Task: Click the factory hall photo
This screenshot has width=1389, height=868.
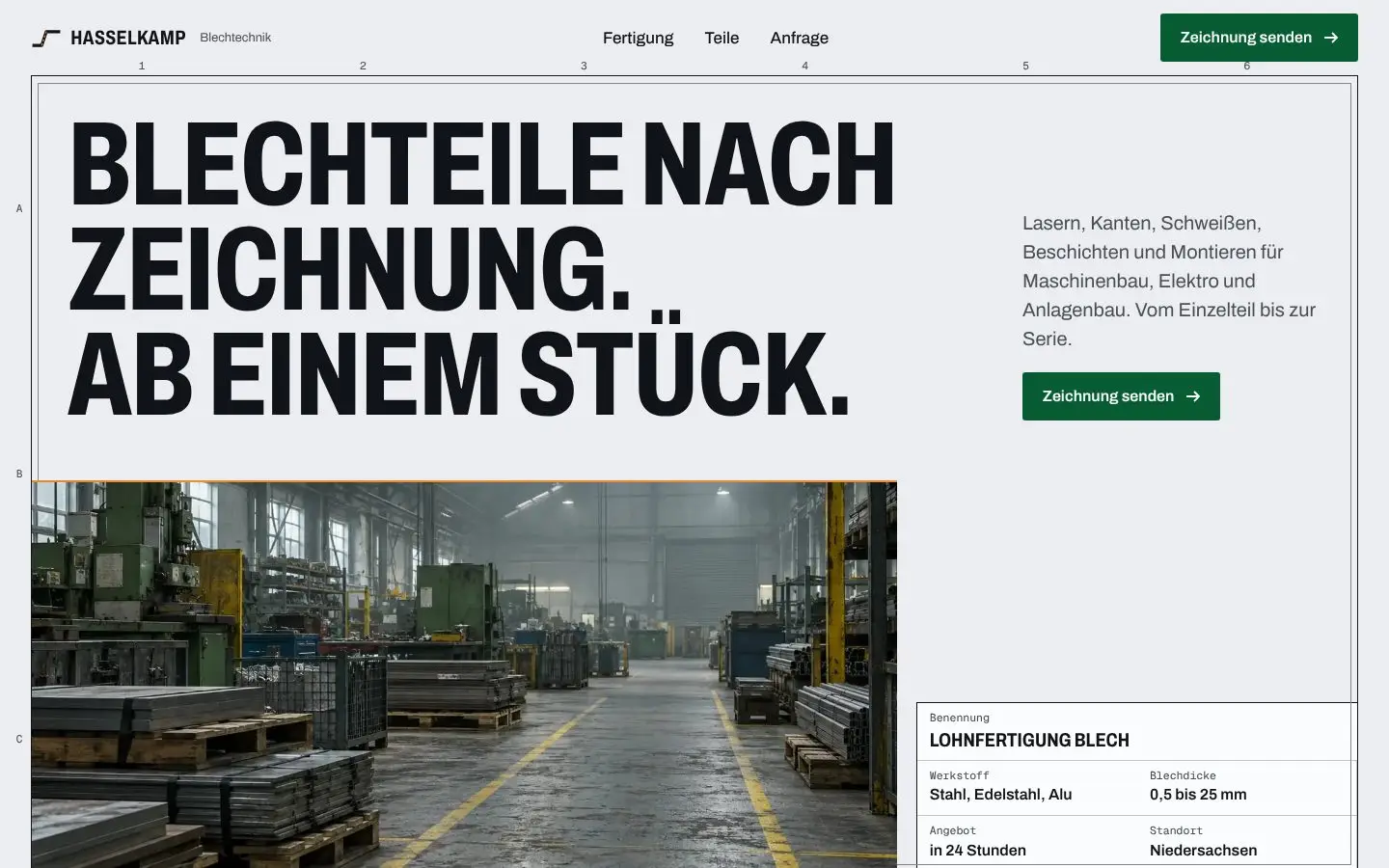Action: coord(464,674)
